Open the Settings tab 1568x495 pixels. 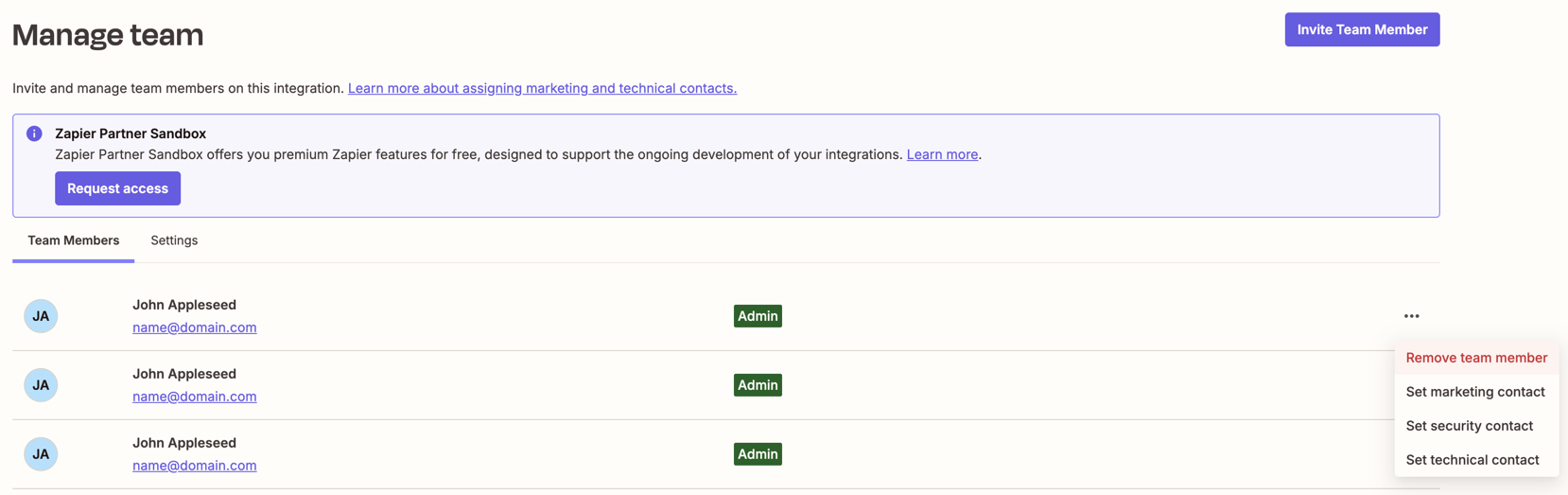(x=174, y=240)
